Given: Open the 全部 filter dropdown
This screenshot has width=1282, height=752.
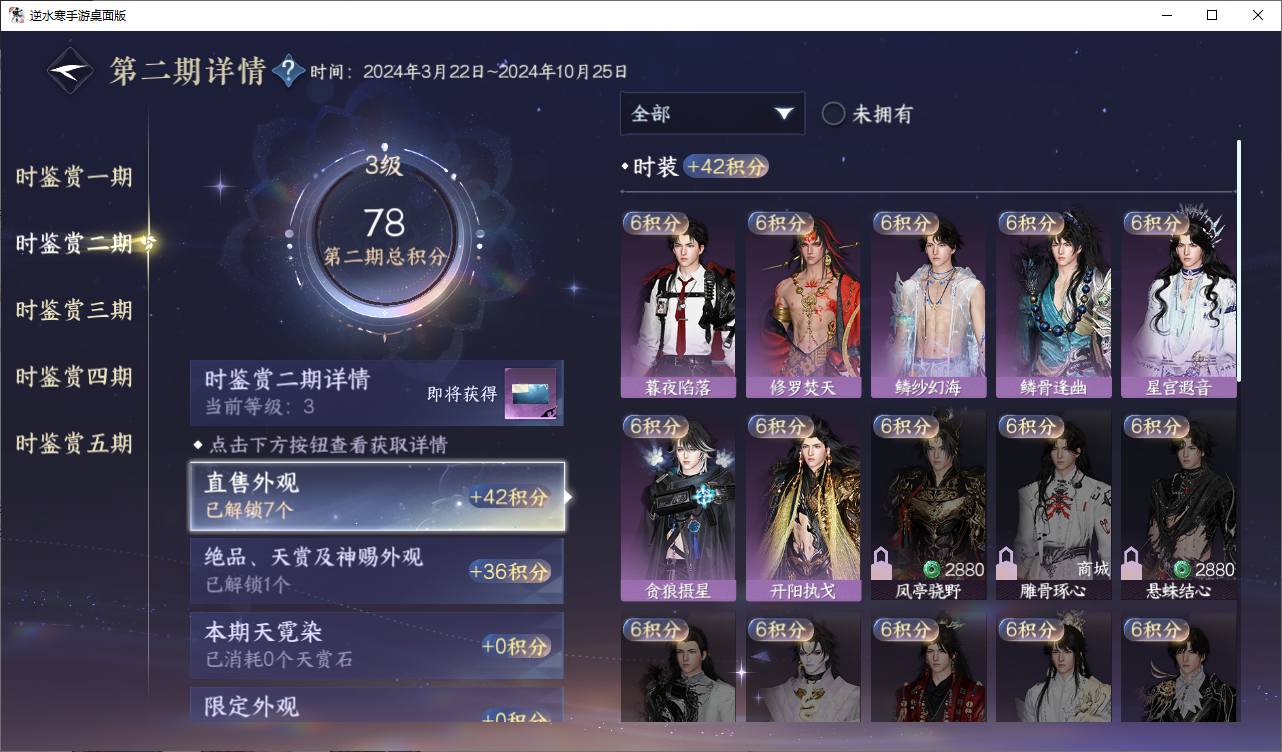Looking at the screenshot, I should tap(712, 113).
